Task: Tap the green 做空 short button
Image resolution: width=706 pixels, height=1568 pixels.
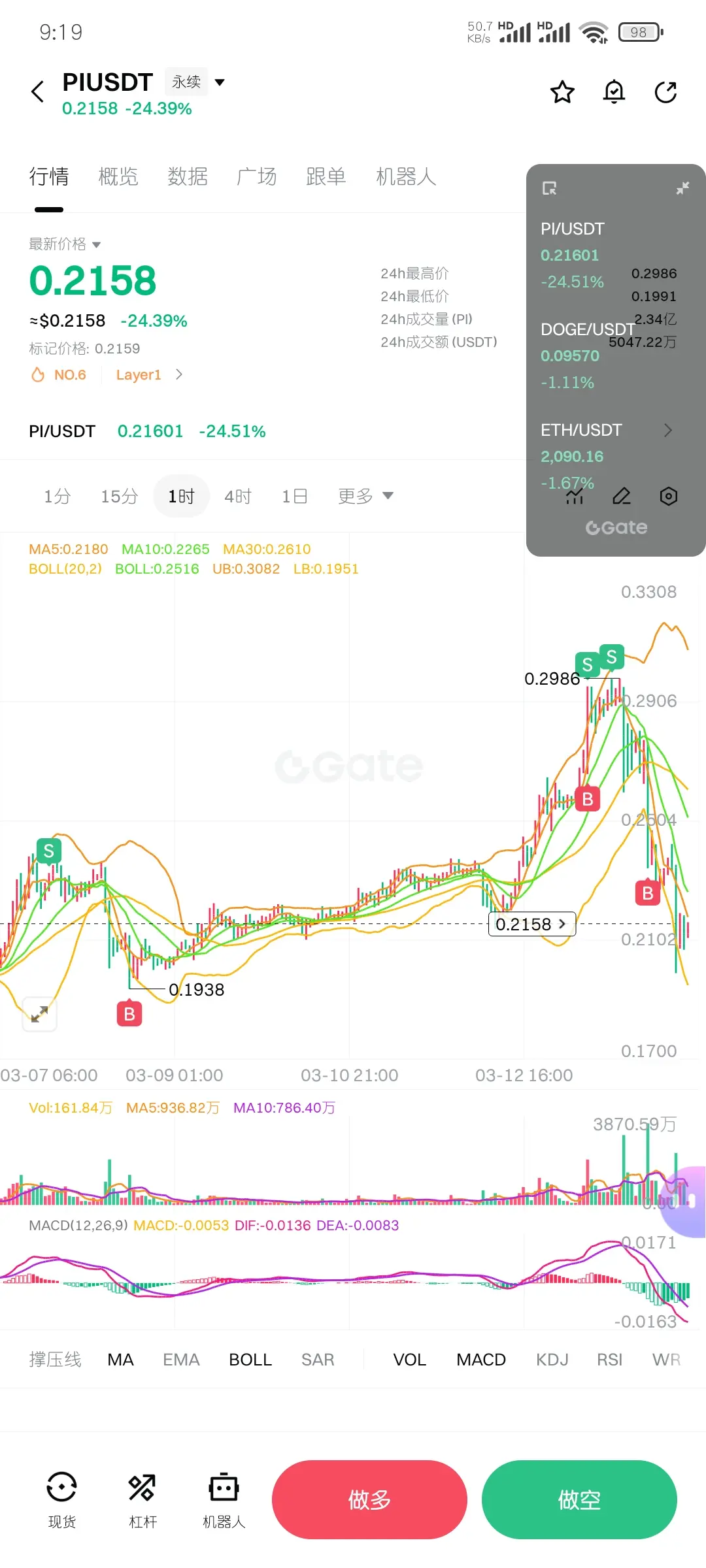Action: coord(579,1499)
